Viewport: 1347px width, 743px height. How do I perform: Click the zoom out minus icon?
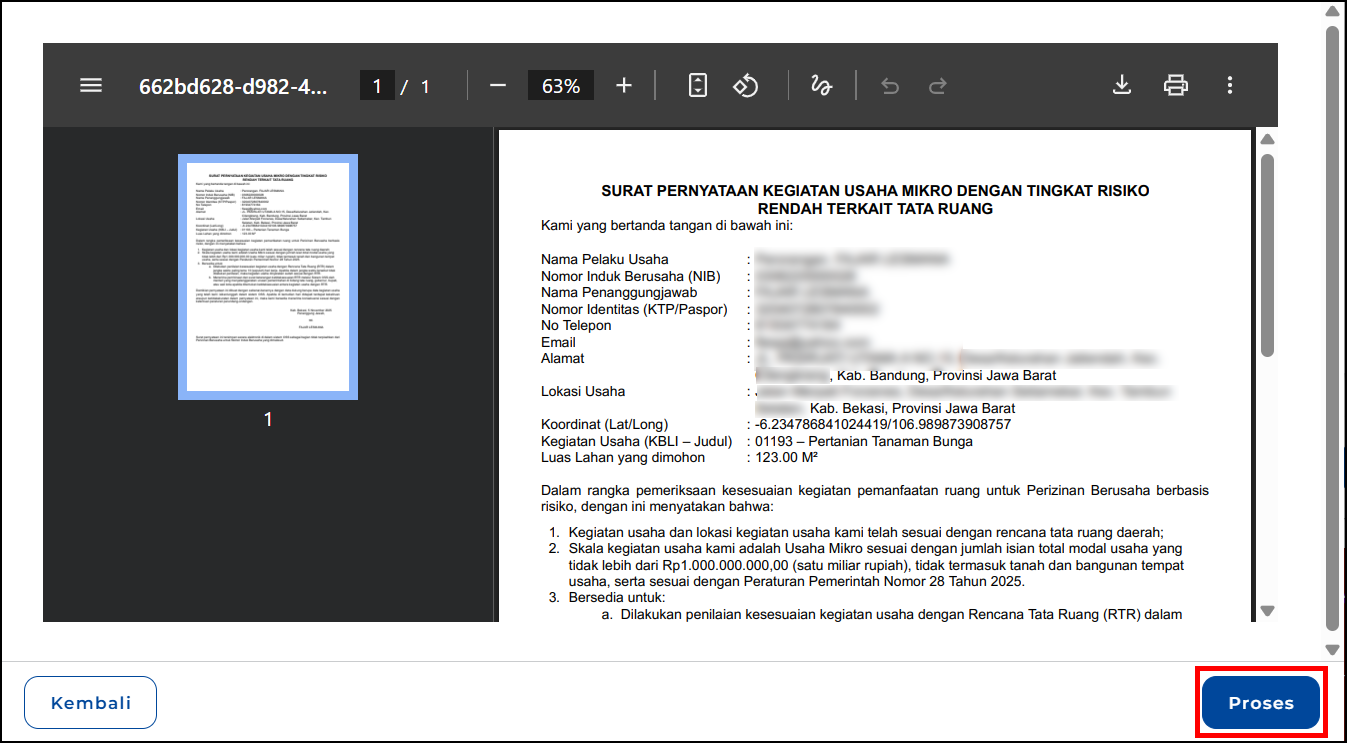498,86
